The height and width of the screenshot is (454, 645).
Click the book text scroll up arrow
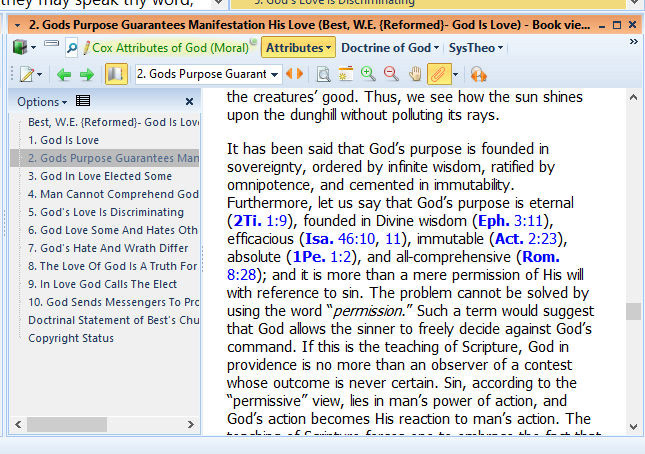click(x=633, y=97)
